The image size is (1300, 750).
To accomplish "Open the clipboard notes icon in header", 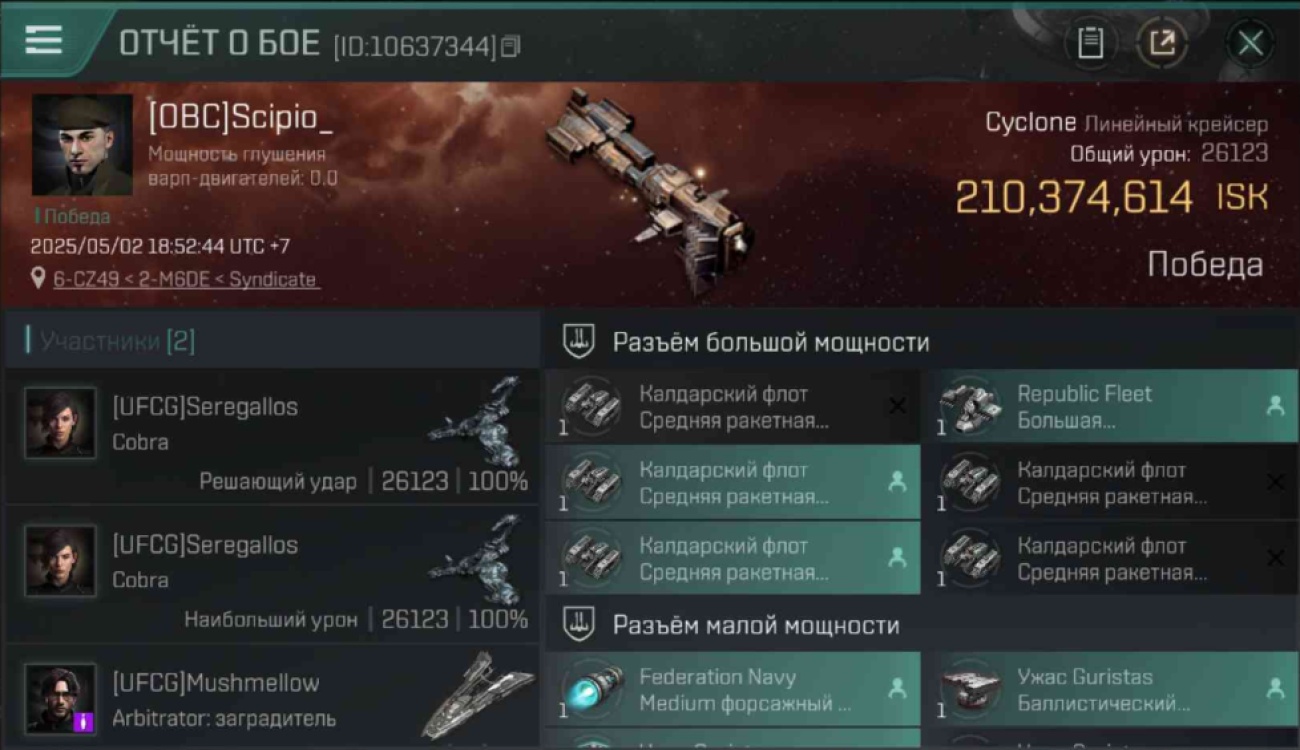I will [x=1090, y=42].
